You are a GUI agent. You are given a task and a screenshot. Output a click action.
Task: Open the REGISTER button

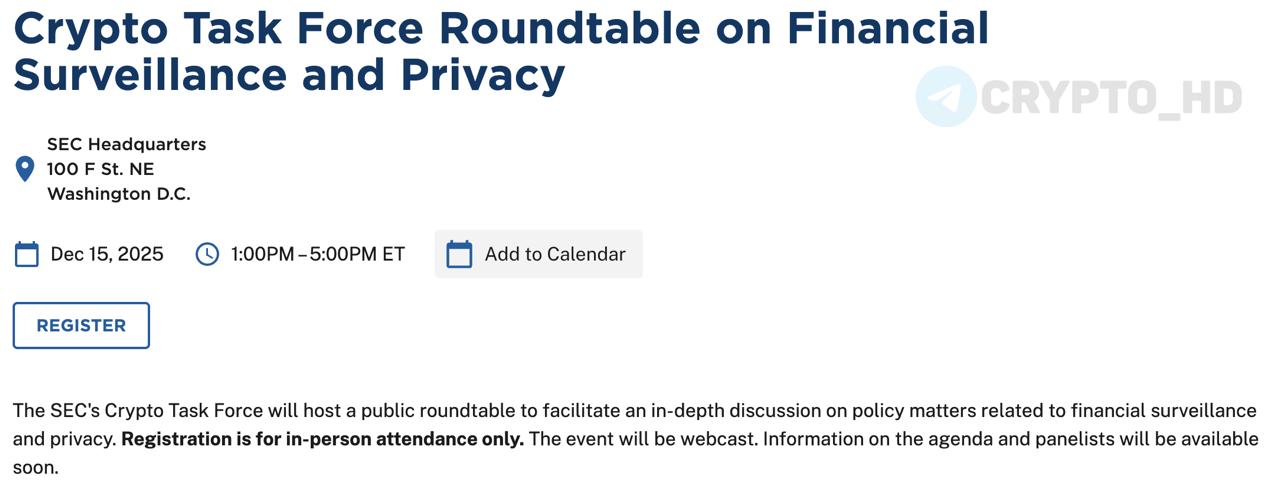coord(81,325)
